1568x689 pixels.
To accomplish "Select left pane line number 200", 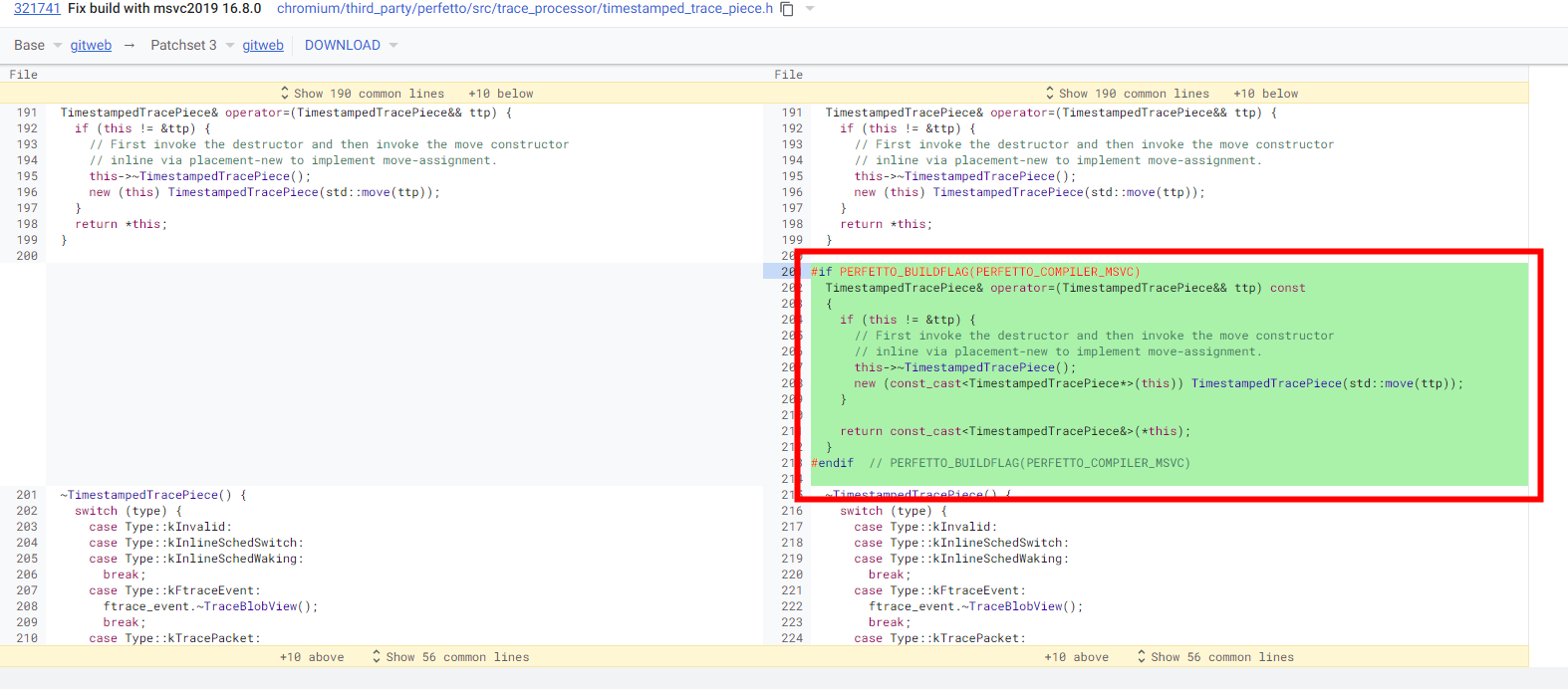I will click(x=27, y=256).
